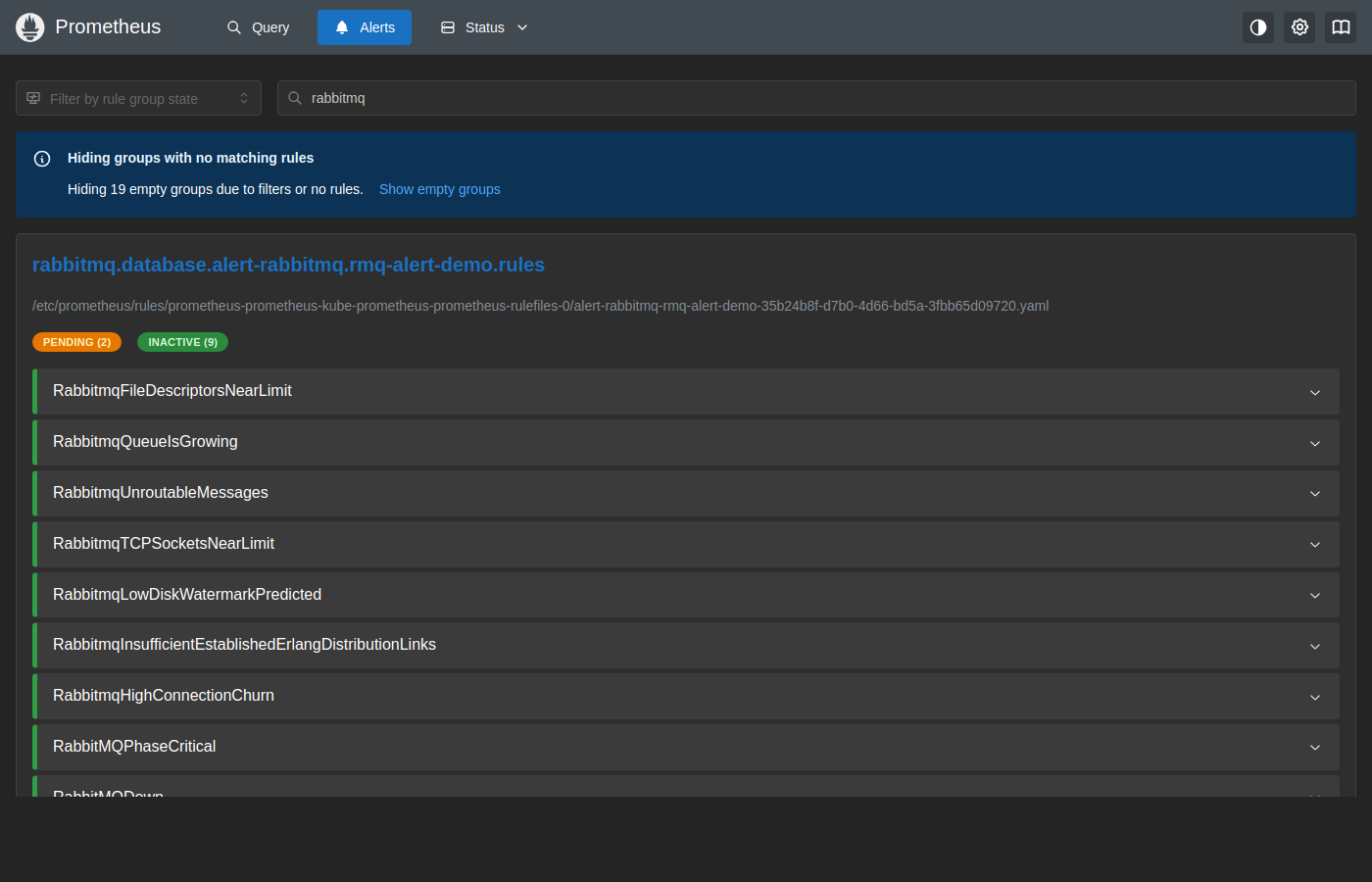Screen dimensions: 1372x882
Task: Click the INACTIVE (9) badge
Action: click(x=182, y=342)
